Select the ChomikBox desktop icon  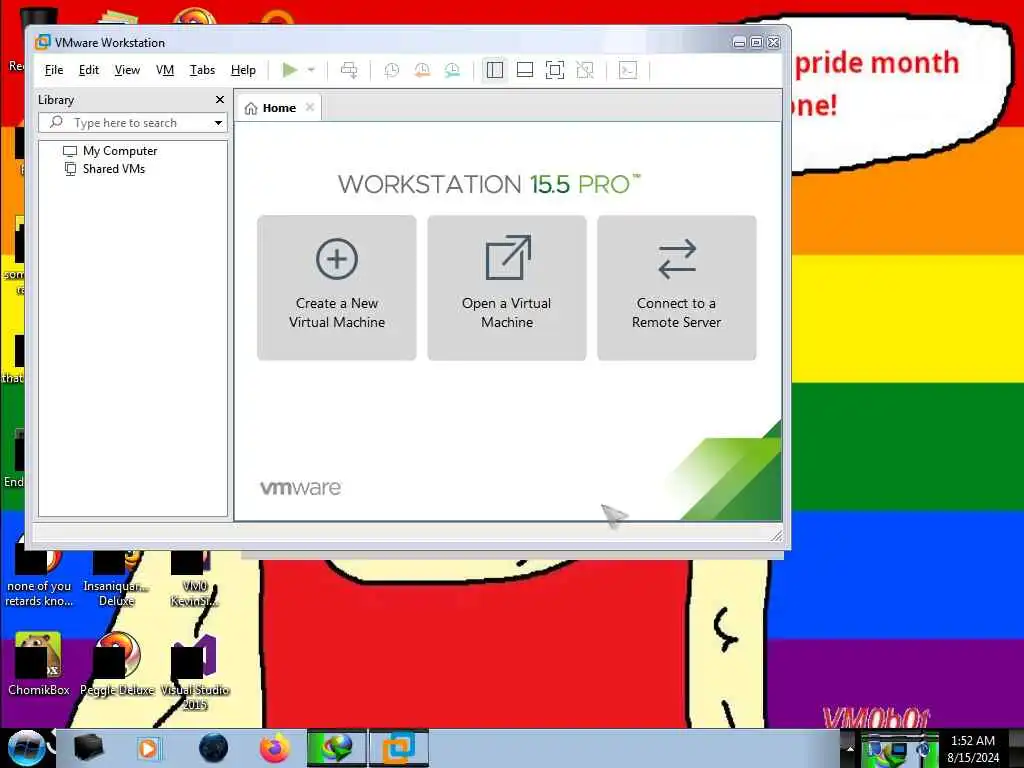pyautogui.click(x=39, y=664)
